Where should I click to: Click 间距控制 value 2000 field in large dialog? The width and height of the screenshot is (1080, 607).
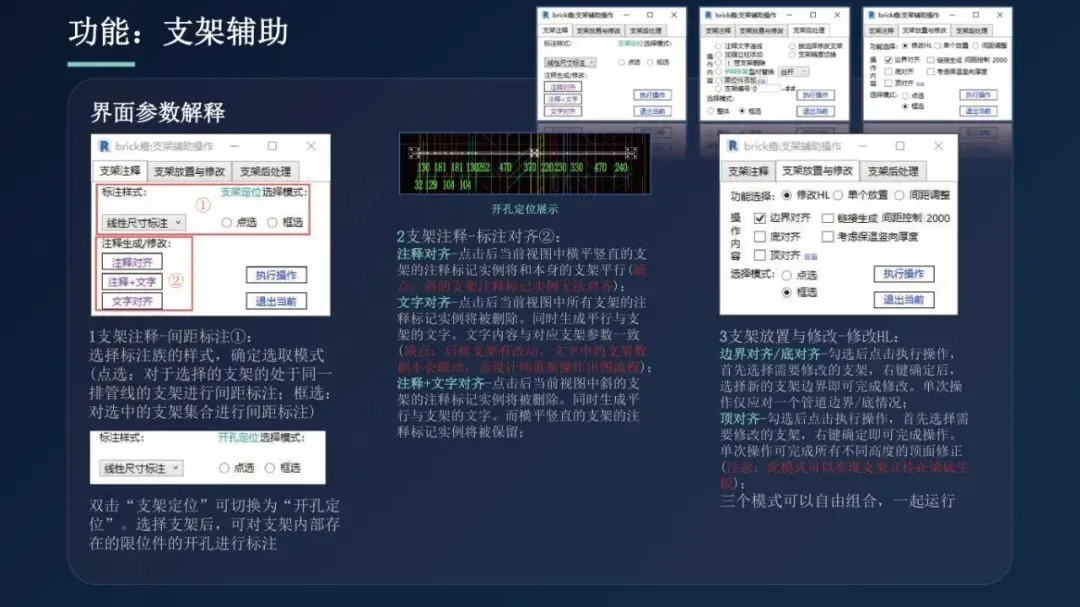938,218
